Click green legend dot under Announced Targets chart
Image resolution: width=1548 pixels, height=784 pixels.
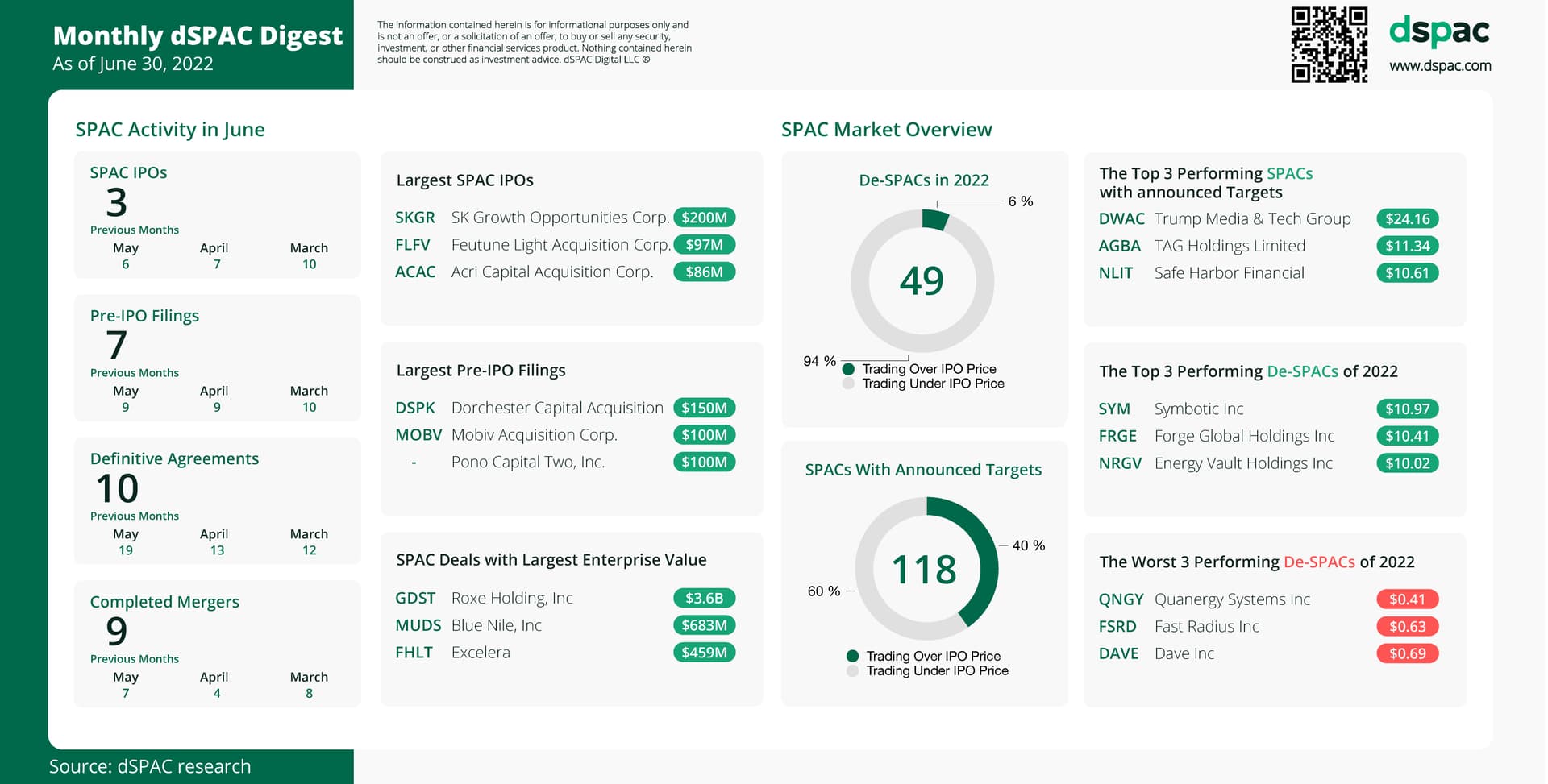852,656
